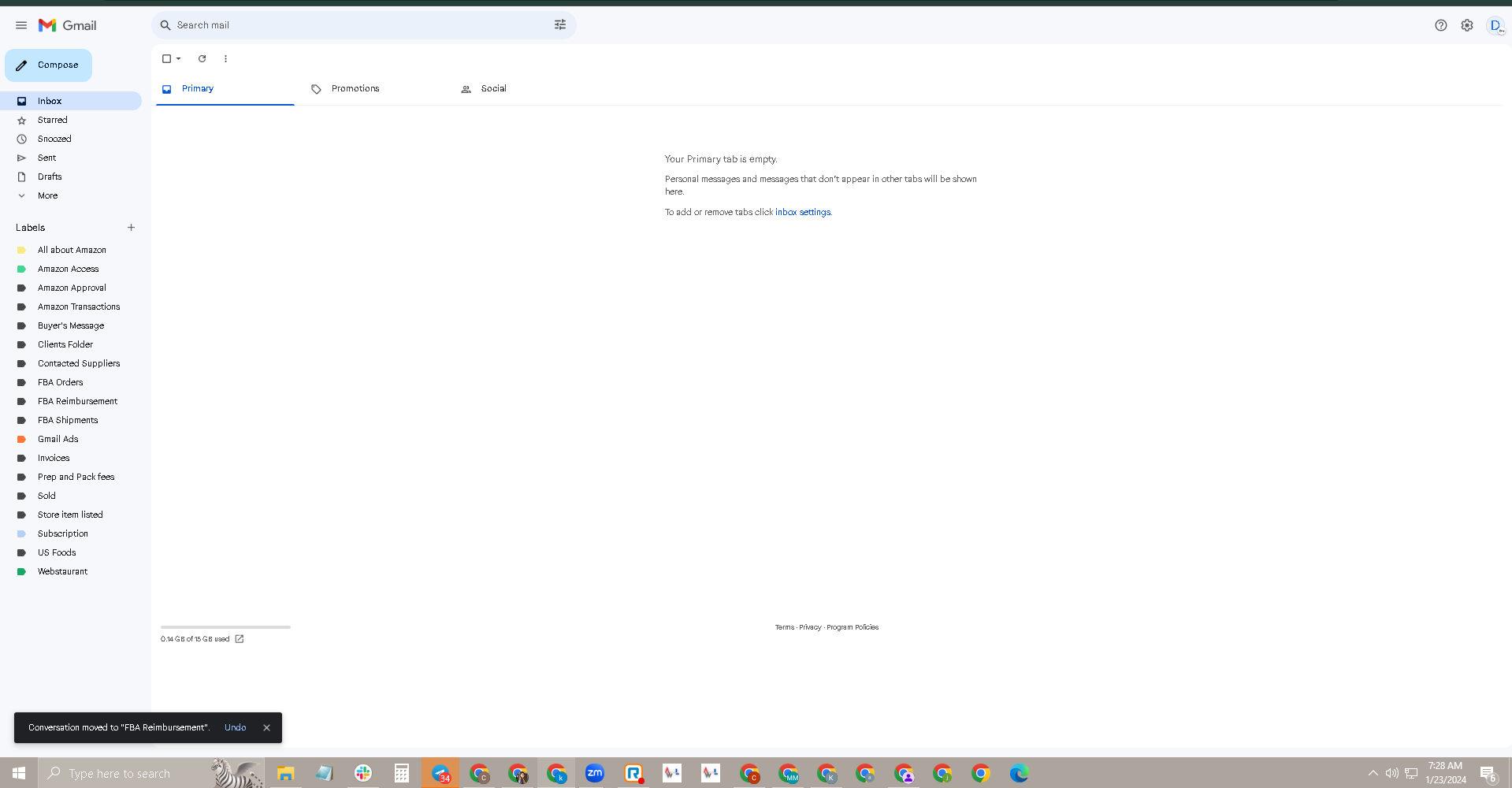This screenshot has width=1512, height=788.
Task: Toggle the select all checkbox
Action: [166, 58]
